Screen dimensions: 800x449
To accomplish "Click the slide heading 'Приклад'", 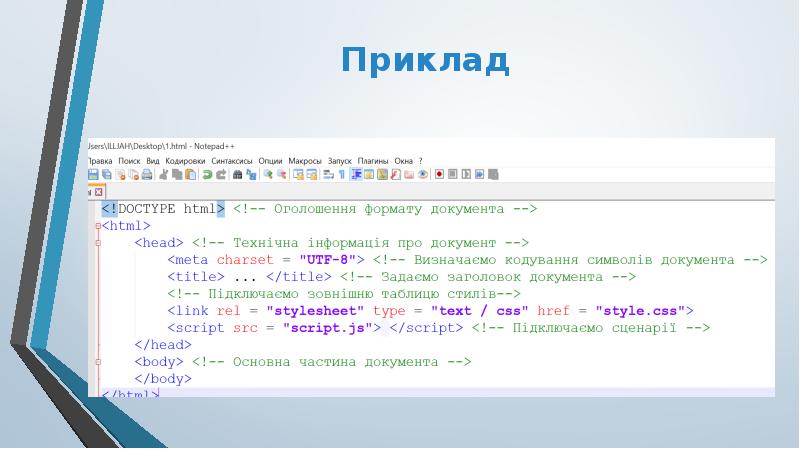I will (425, 60).
